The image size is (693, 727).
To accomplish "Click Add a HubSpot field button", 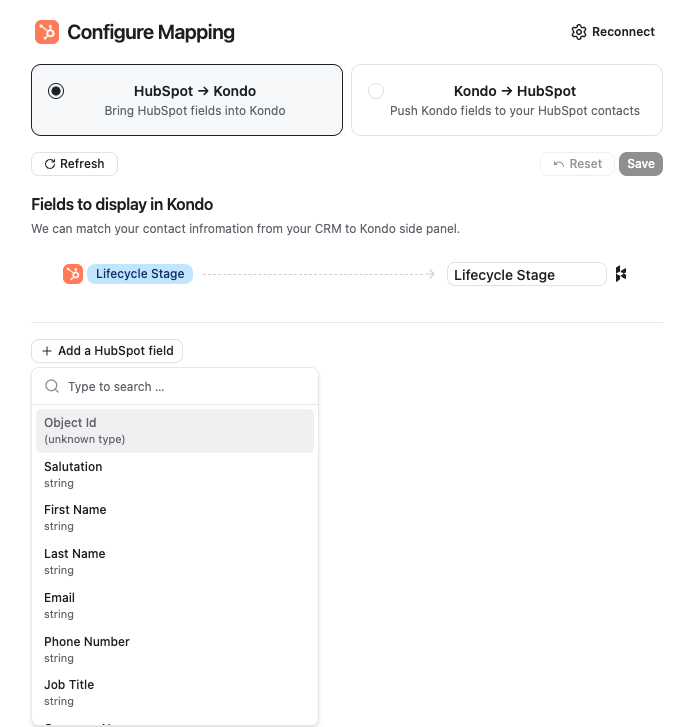I will 107,351.
